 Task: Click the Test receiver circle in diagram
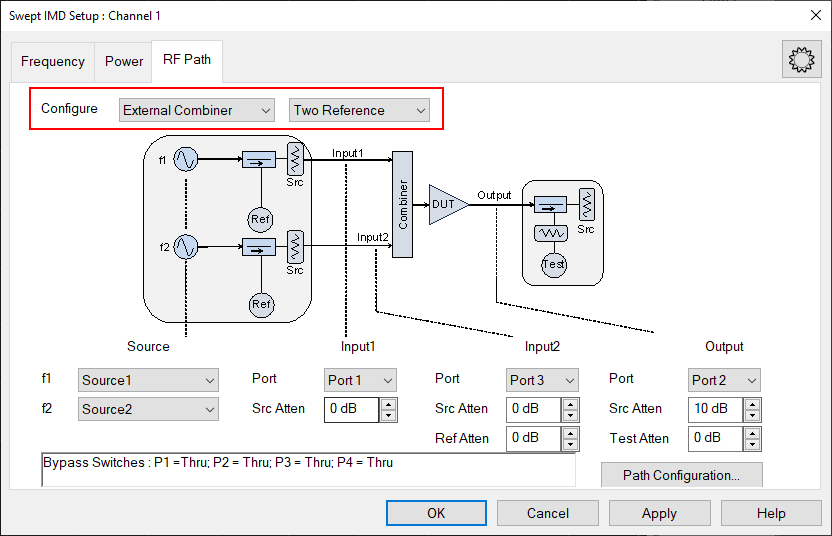pos(554,264)
